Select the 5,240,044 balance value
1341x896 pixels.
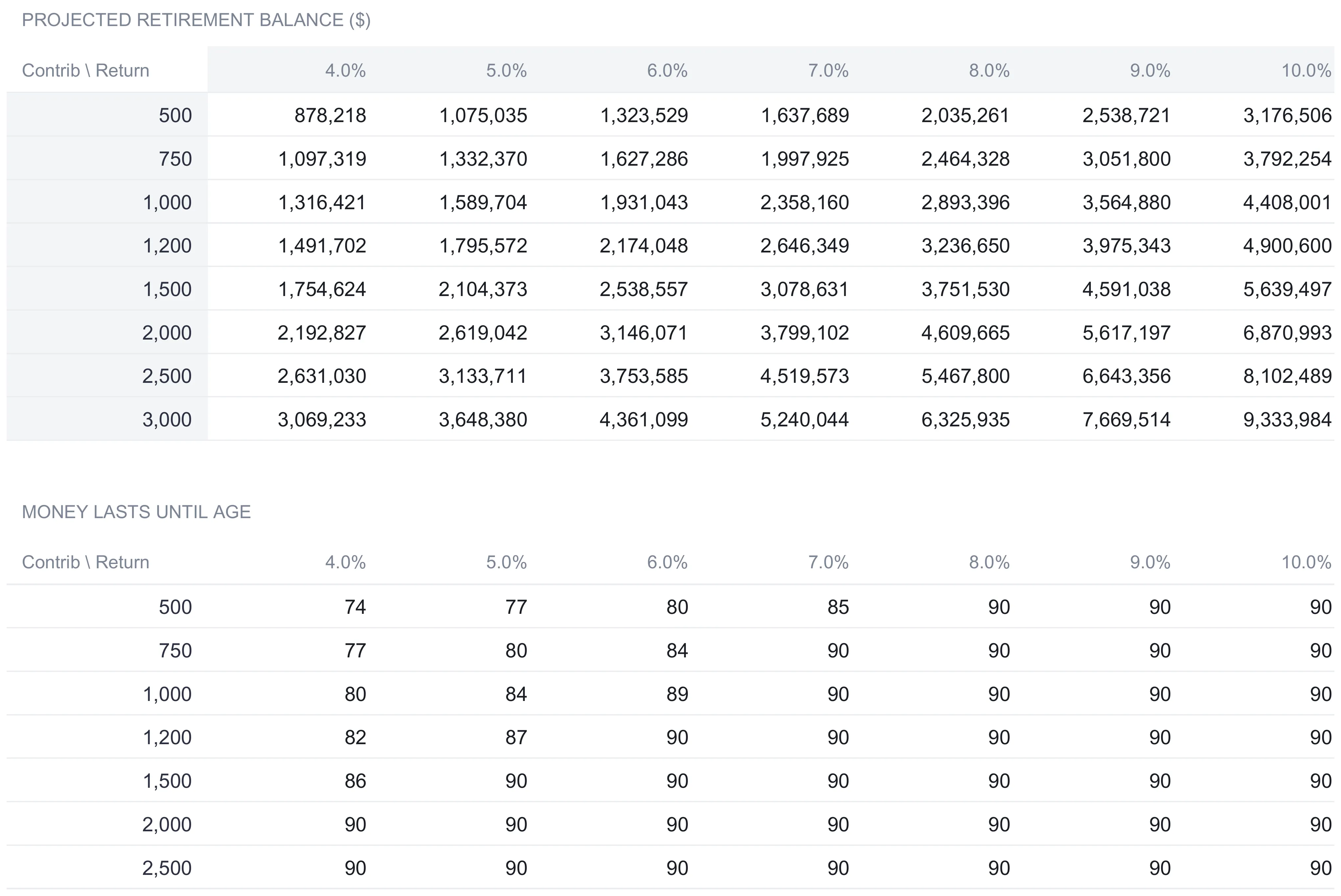pos(804,419)
